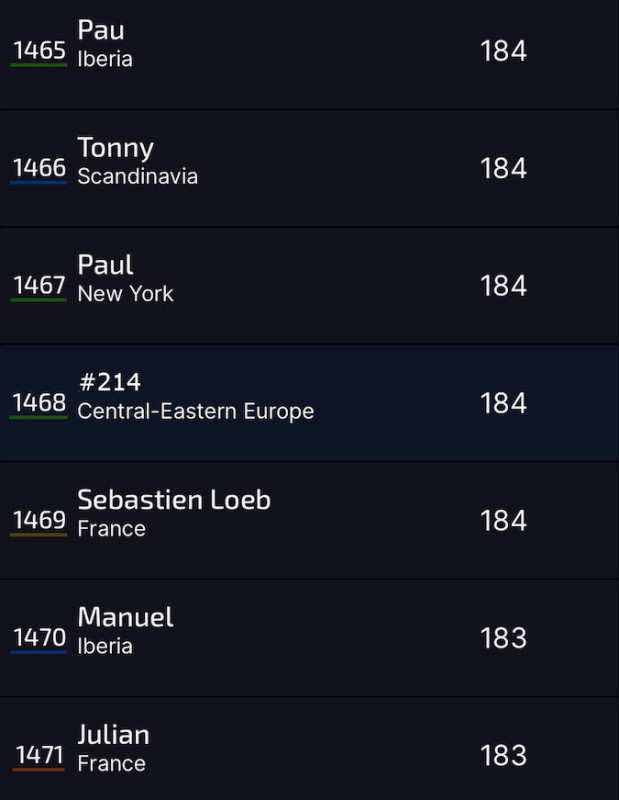
Task: Open Pau's leaderboard entry
Action: [x=309, y=51]
